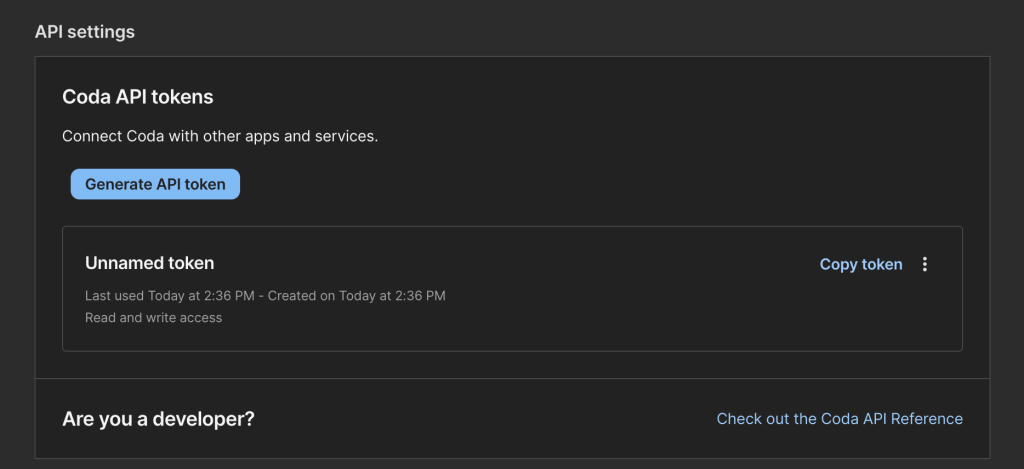Click the "Coda API tokens" panel heading
This screenshot has height=469, width=1024.
coord(138,97)
